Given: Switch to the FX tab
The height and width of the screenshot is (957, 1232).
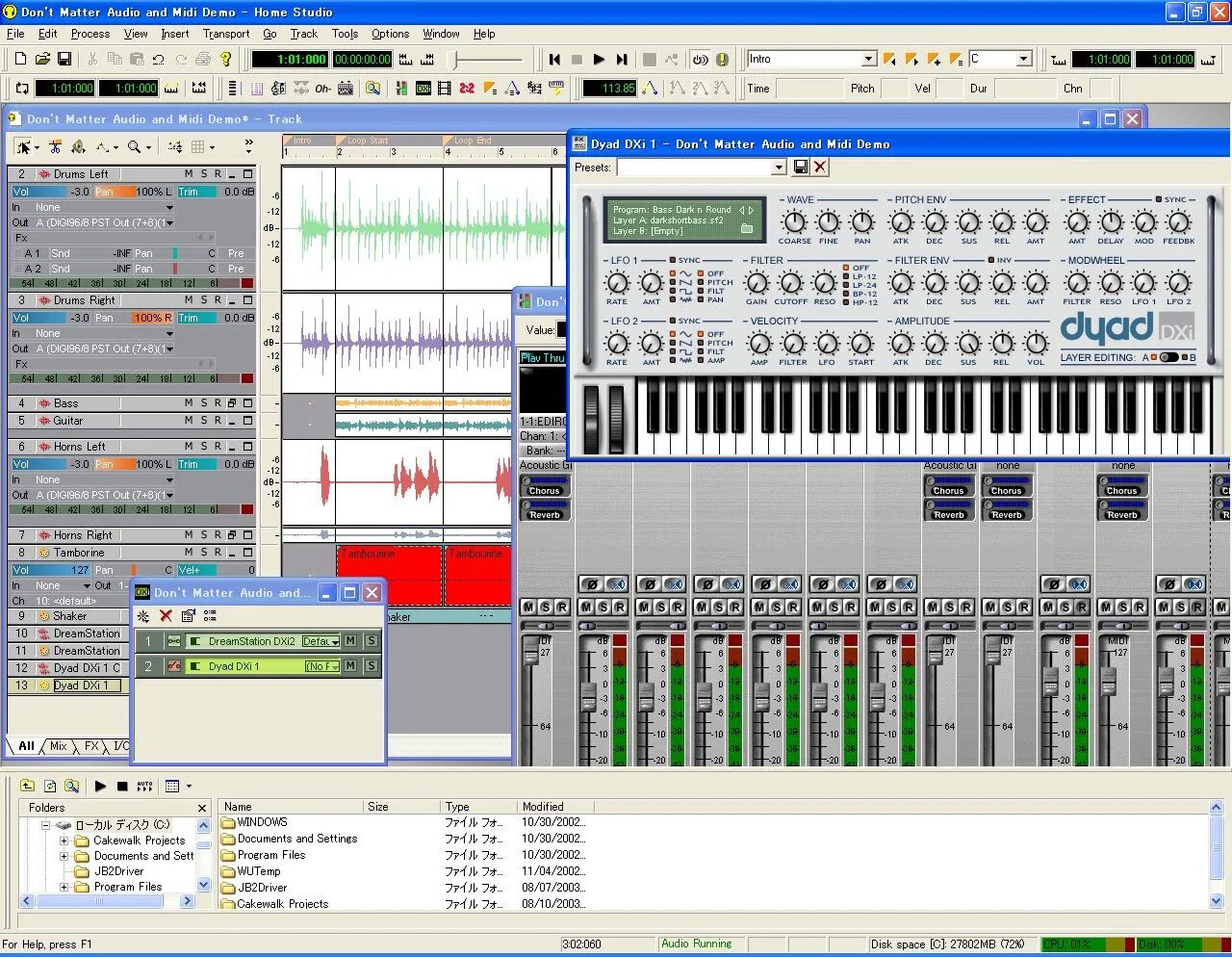Looking at the screenshot, I should coord(91,746).
